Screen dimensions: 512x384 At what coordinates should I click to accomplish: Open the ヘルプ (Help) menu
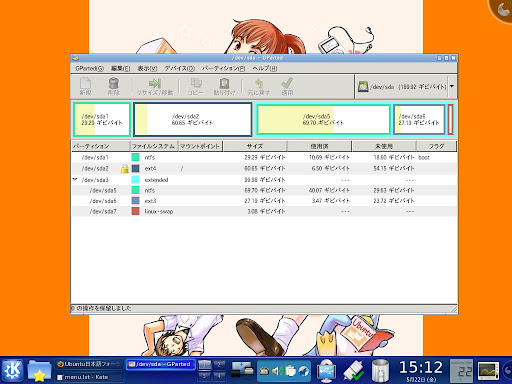click(265, 68)
